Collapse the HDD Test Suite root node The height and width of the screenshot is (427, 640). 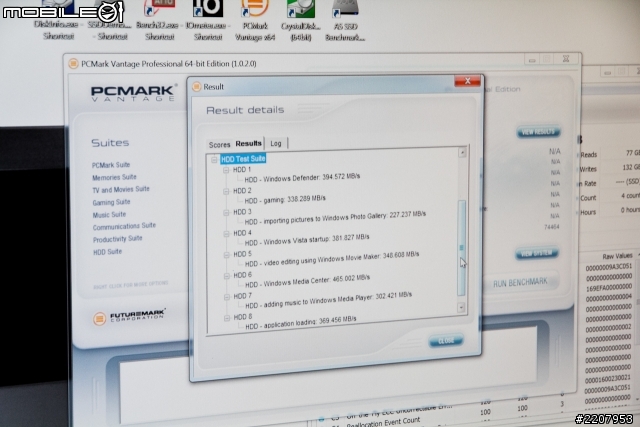pyautogui.click(x=214, y=160)
